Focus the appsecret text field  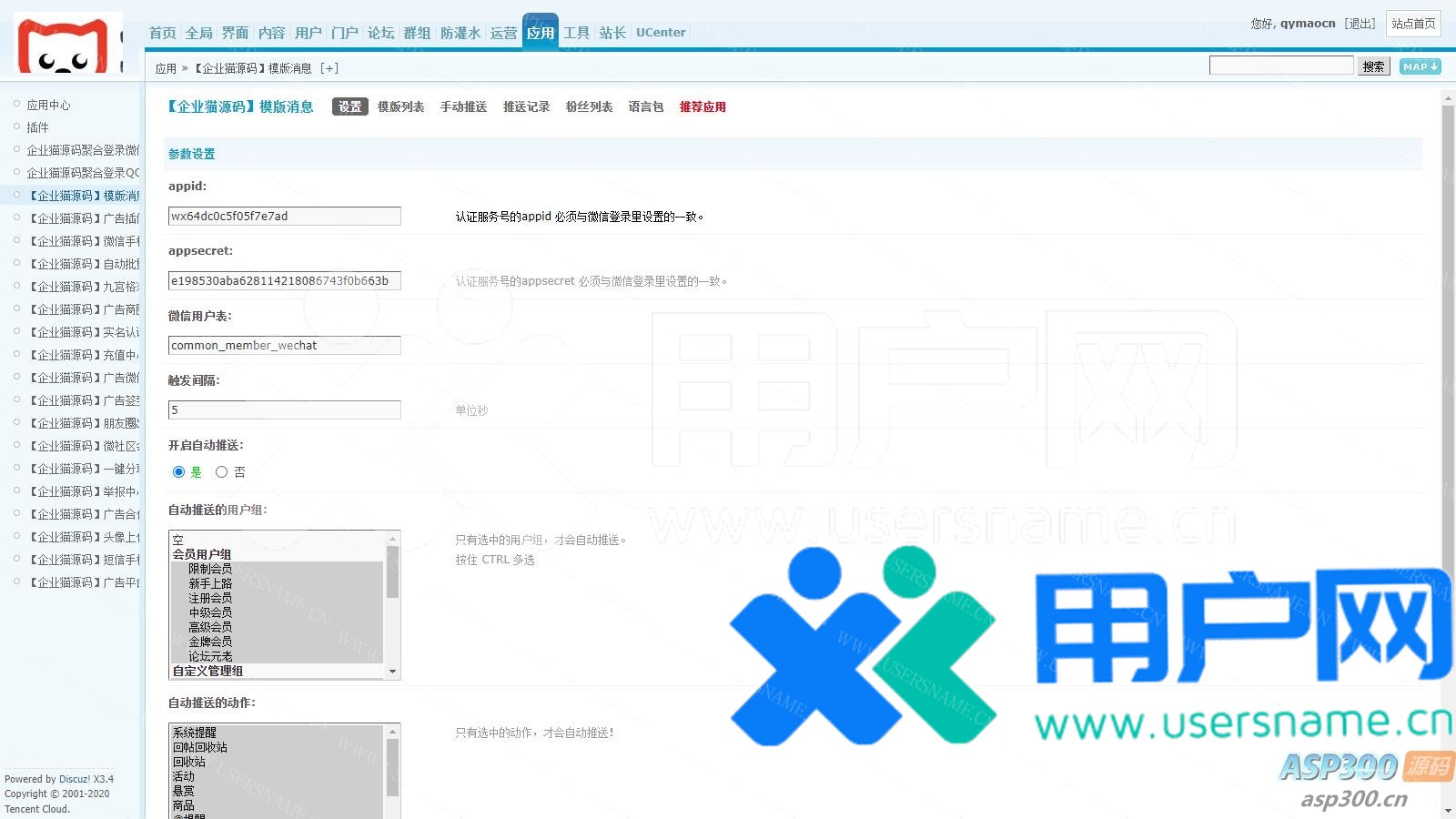(284, 281)
